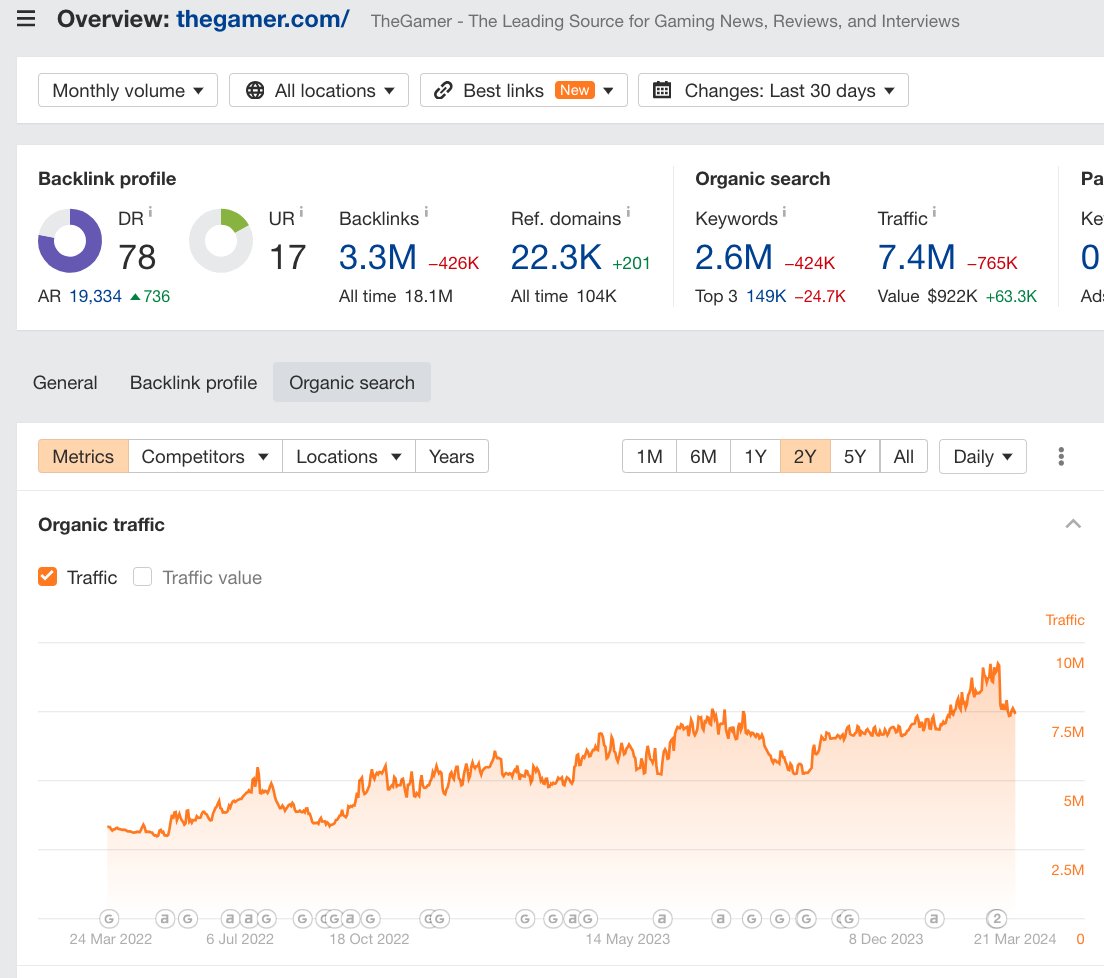The image size is (1104, 978).
Task: Uncheck the Traffic checkbox
Action: [x=47, y=576]
